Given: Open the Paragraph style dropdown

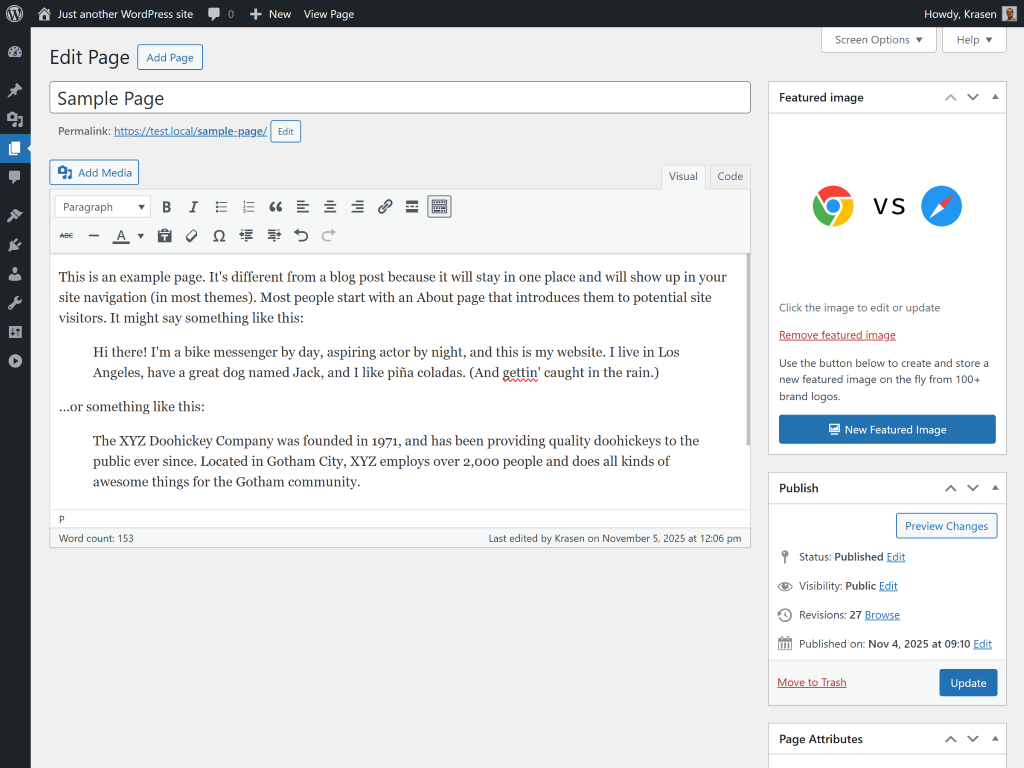Looking at the screenshot, I should (x=102, y=207).
